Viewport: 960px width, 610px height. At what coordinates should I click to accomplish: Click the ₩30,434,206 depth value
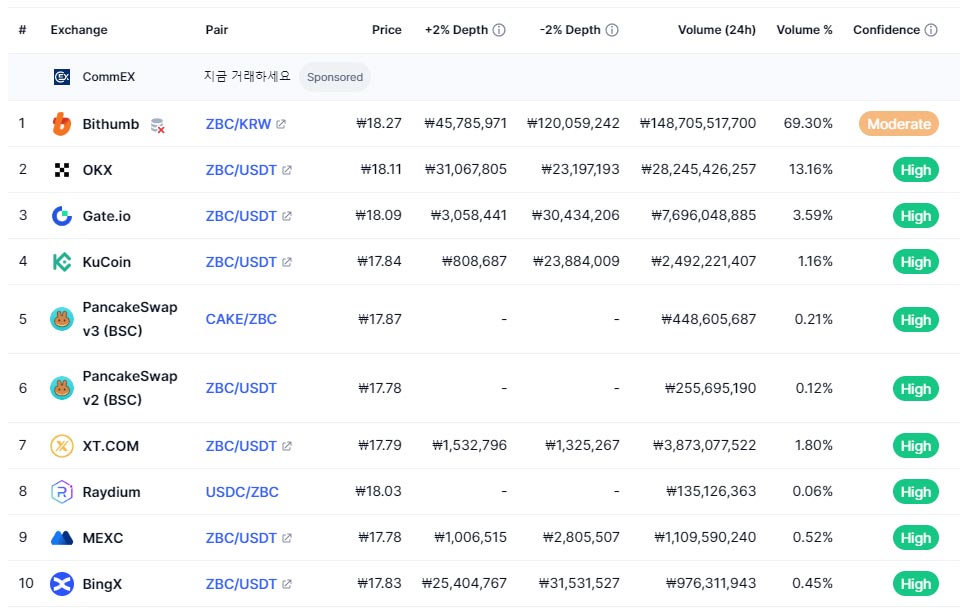(x=576, y=215)
